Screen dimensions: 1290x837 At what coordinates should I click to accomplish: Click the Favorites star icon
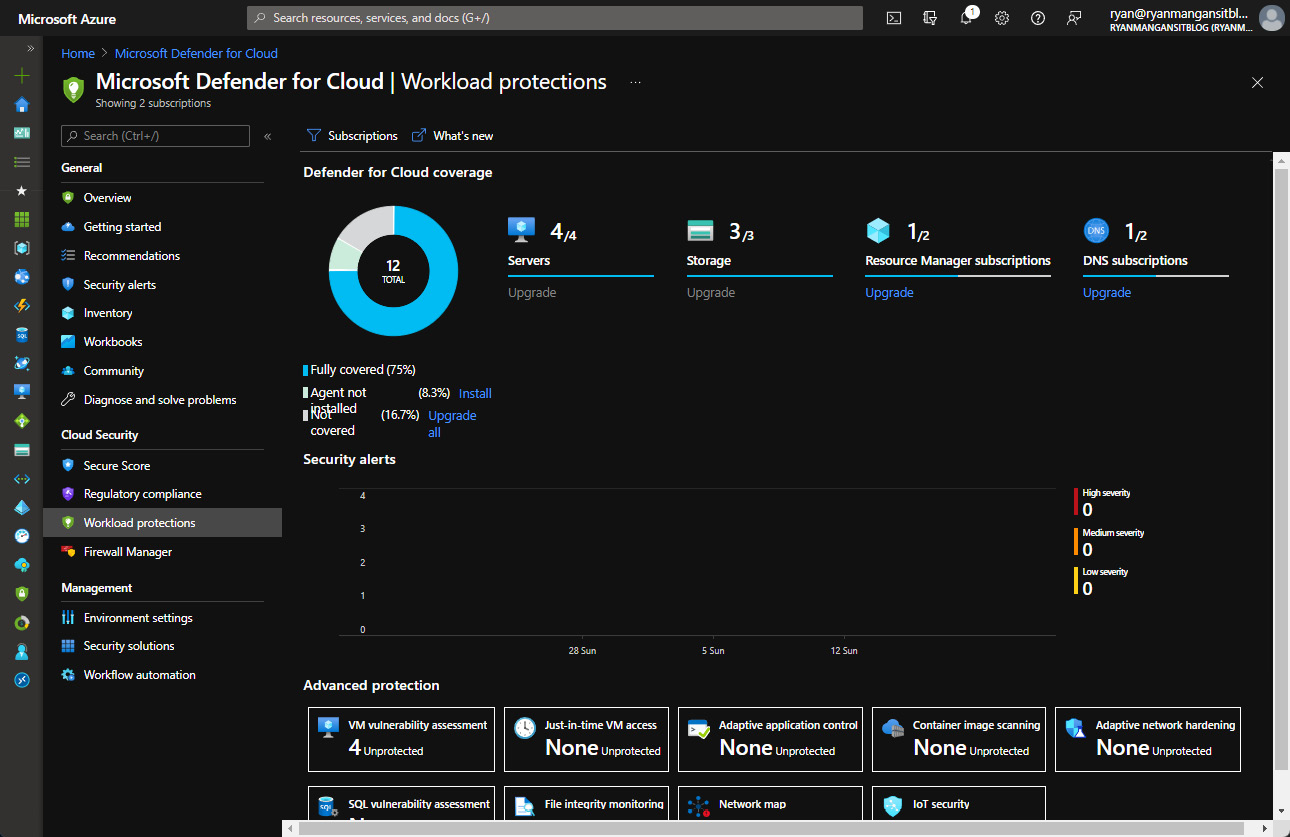(22, 190)
